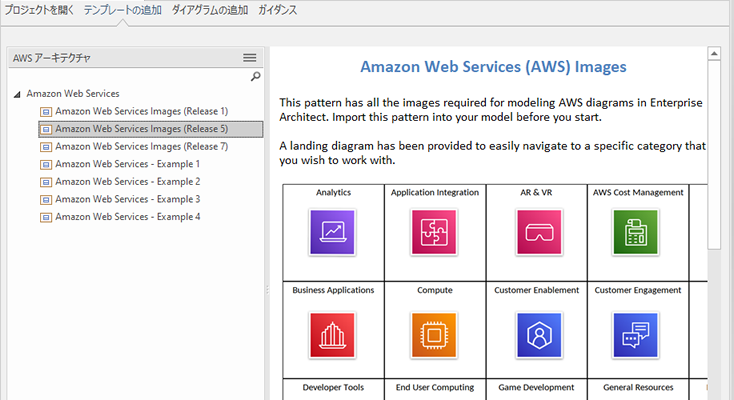The width and height of the screenshot is (734, 400).
Task: Click the Customer Enablement icon
Action: (x=539, y=335)
